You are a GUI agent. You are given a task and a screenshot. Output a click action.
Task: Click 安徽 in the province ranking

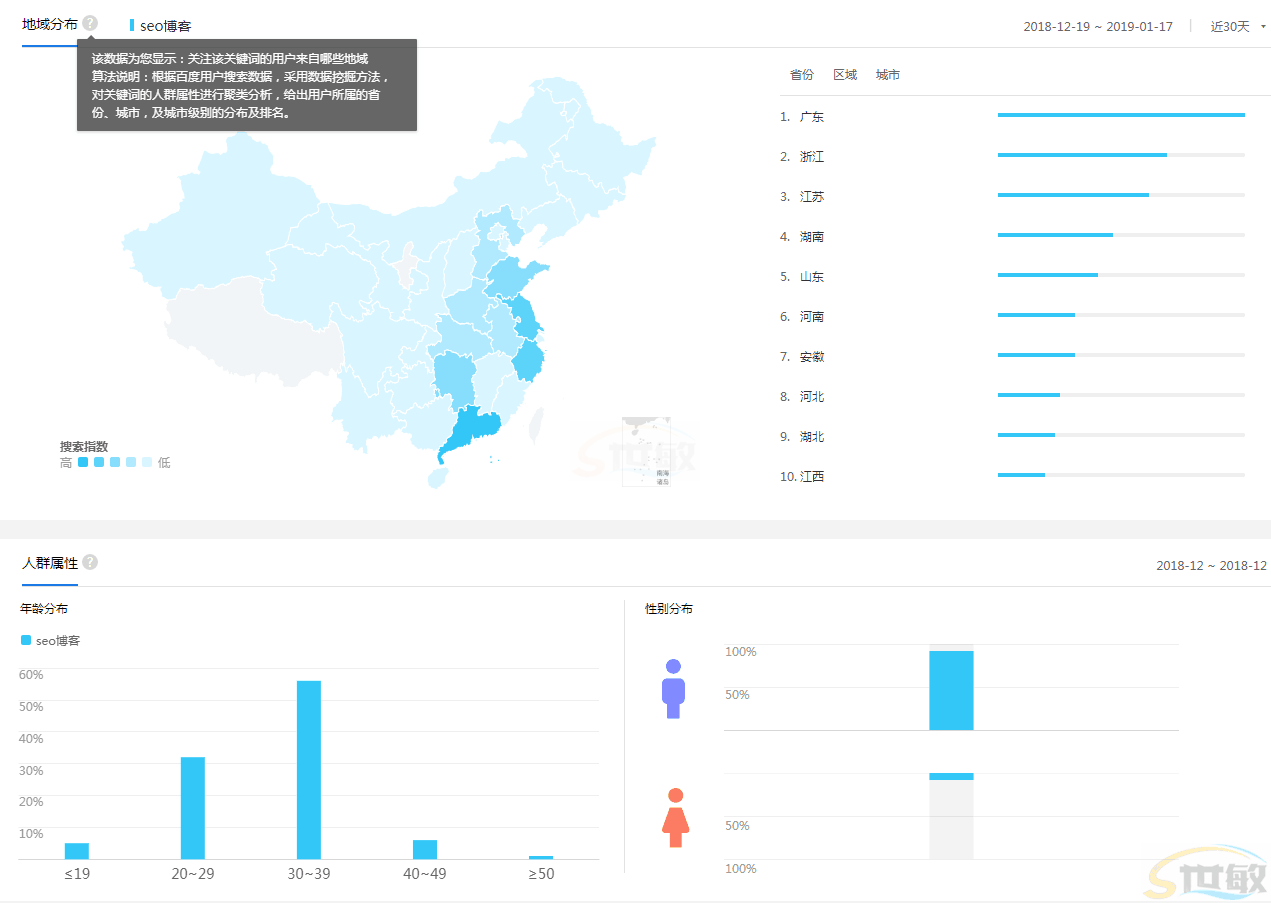coord(812,357)
